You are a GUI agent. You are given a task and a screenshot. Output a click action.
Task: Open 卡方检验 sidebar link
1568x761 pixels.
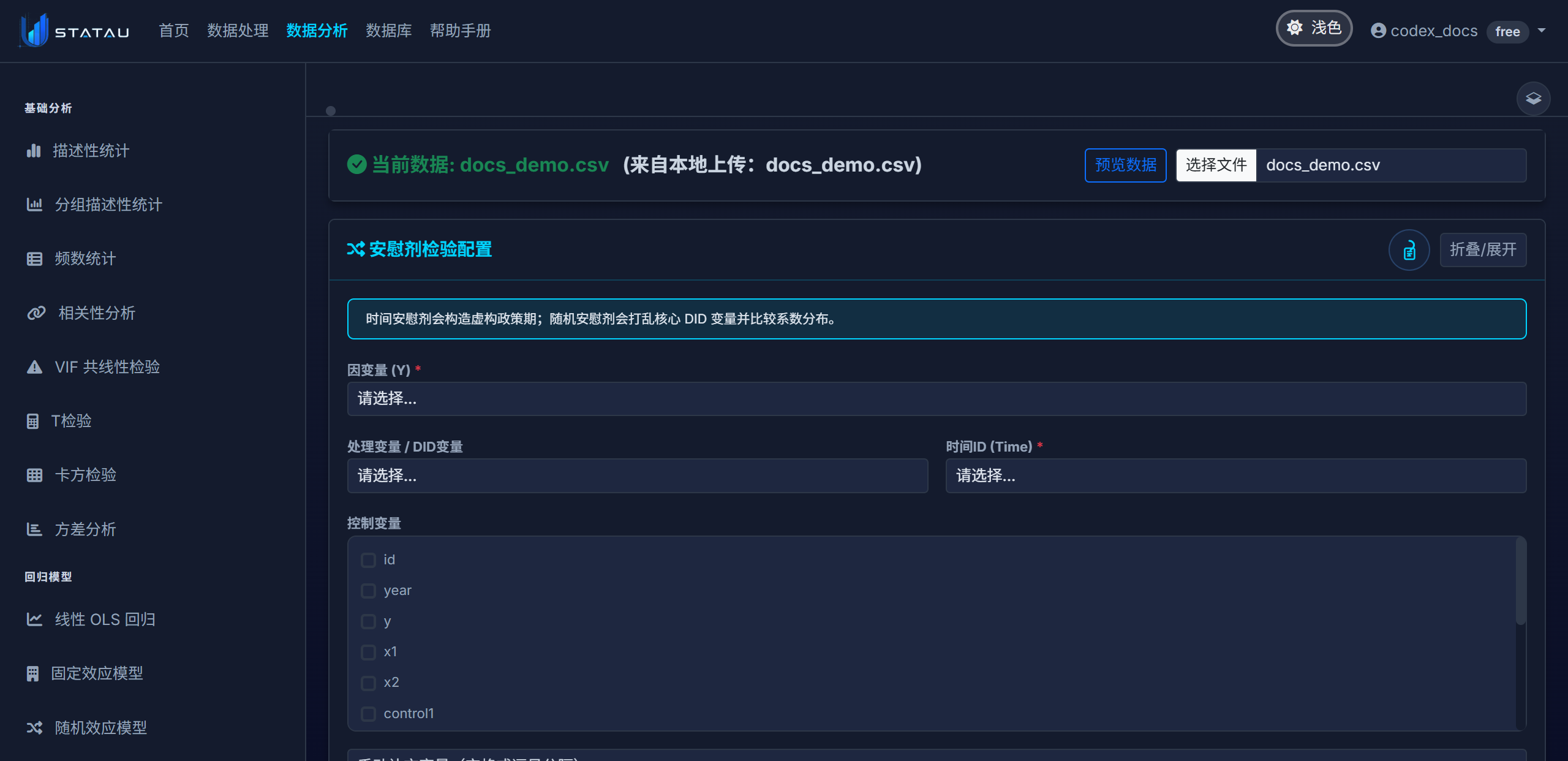point(86,475)
